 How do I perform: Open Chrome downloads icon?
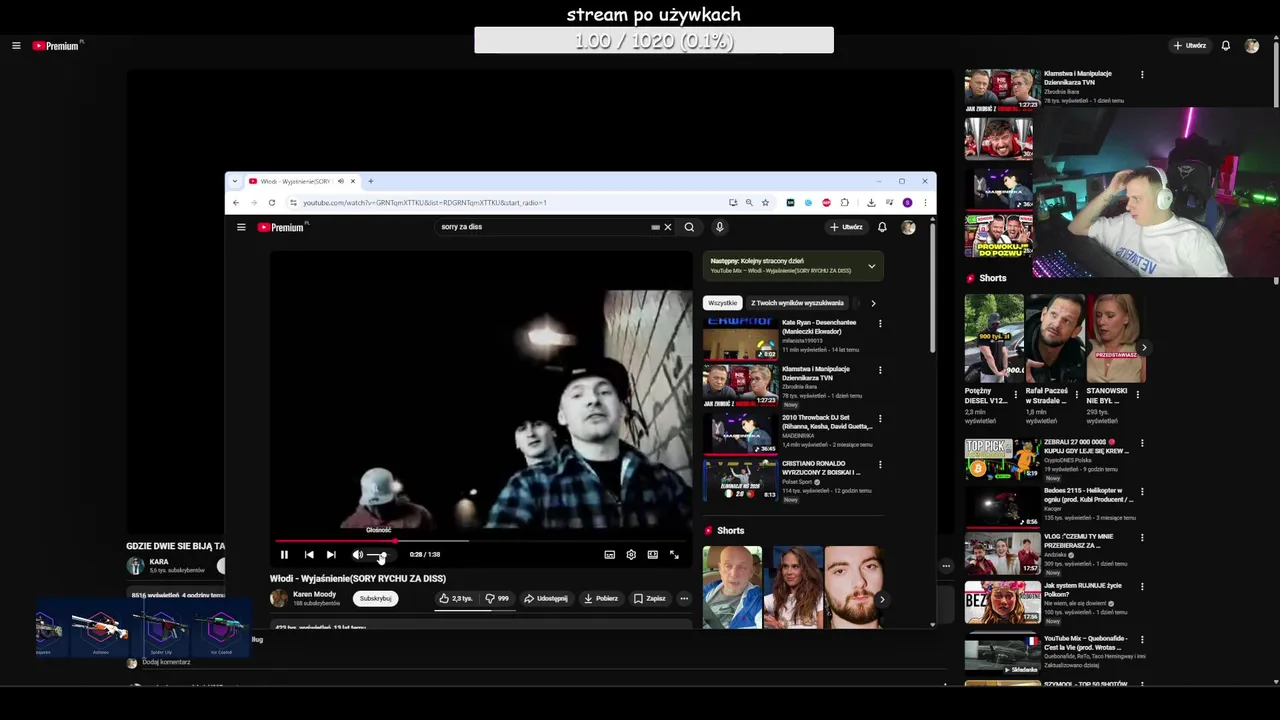click(871, 202)
